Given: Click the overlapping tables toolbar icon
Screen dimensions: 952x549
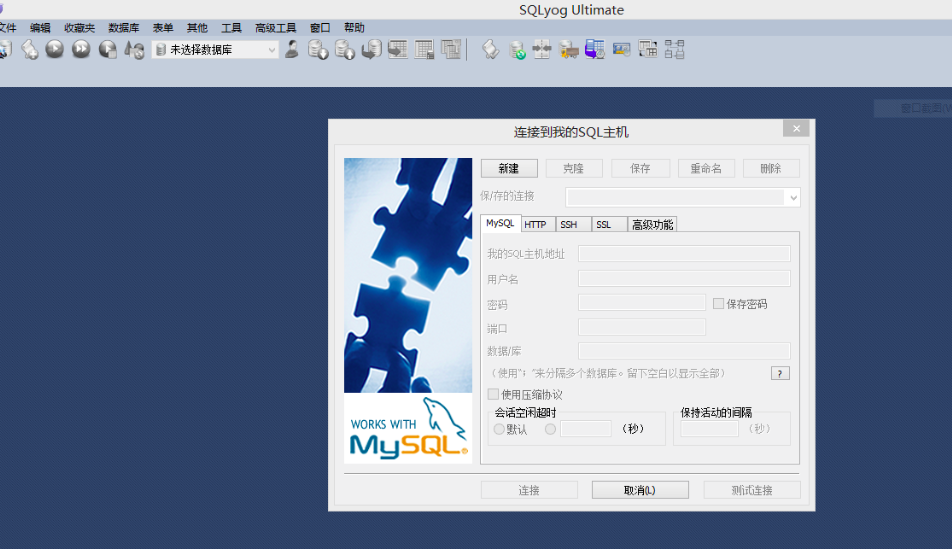Looking at the screenshot, I should [x=451, y=49].
